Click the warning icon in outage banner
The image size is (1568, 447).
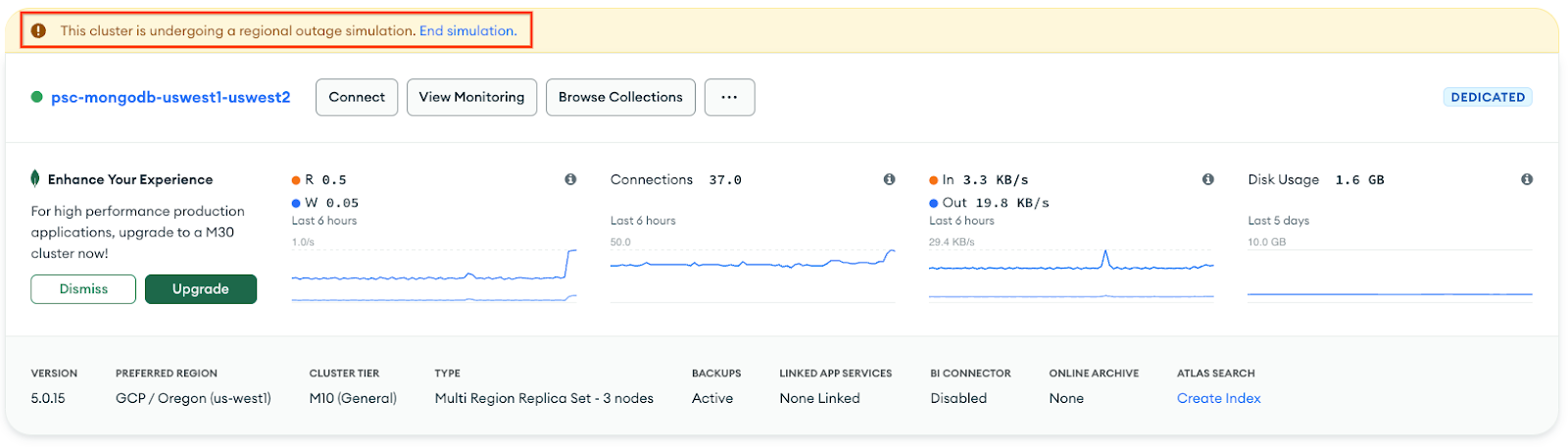point(39,30)
